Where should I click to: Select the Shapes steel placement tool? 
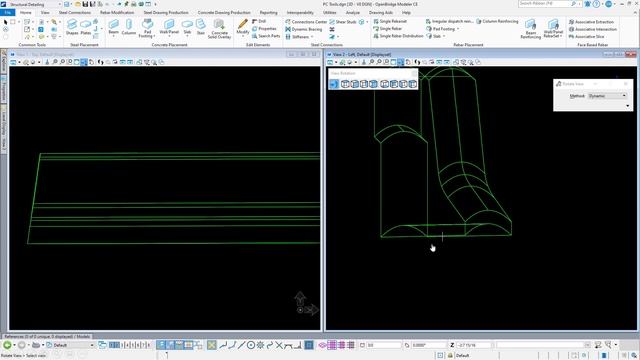coord(72,27)
